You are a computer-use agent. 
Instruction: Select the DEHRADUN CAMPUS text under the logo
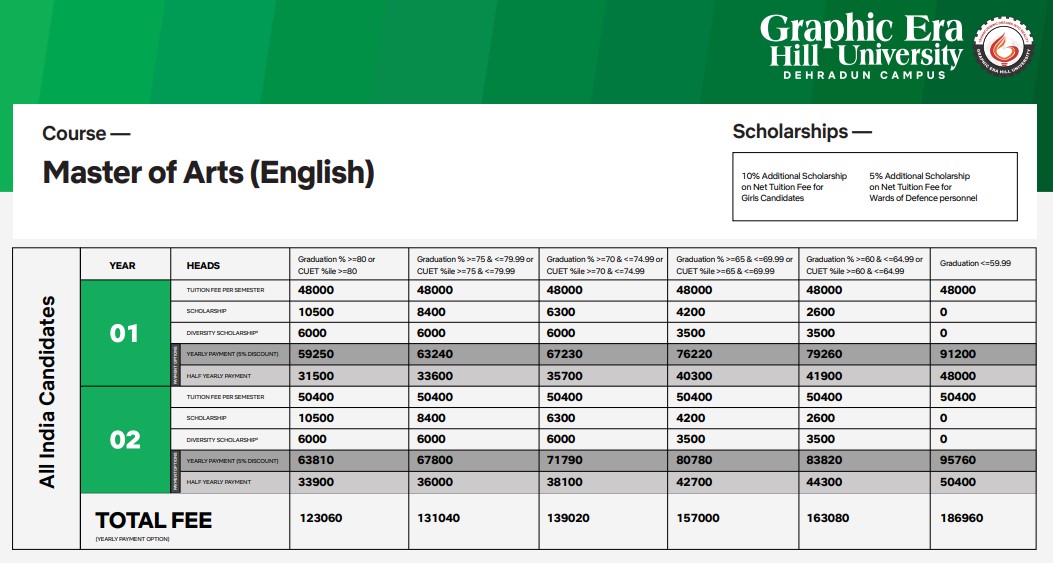[x=864, y=75]
